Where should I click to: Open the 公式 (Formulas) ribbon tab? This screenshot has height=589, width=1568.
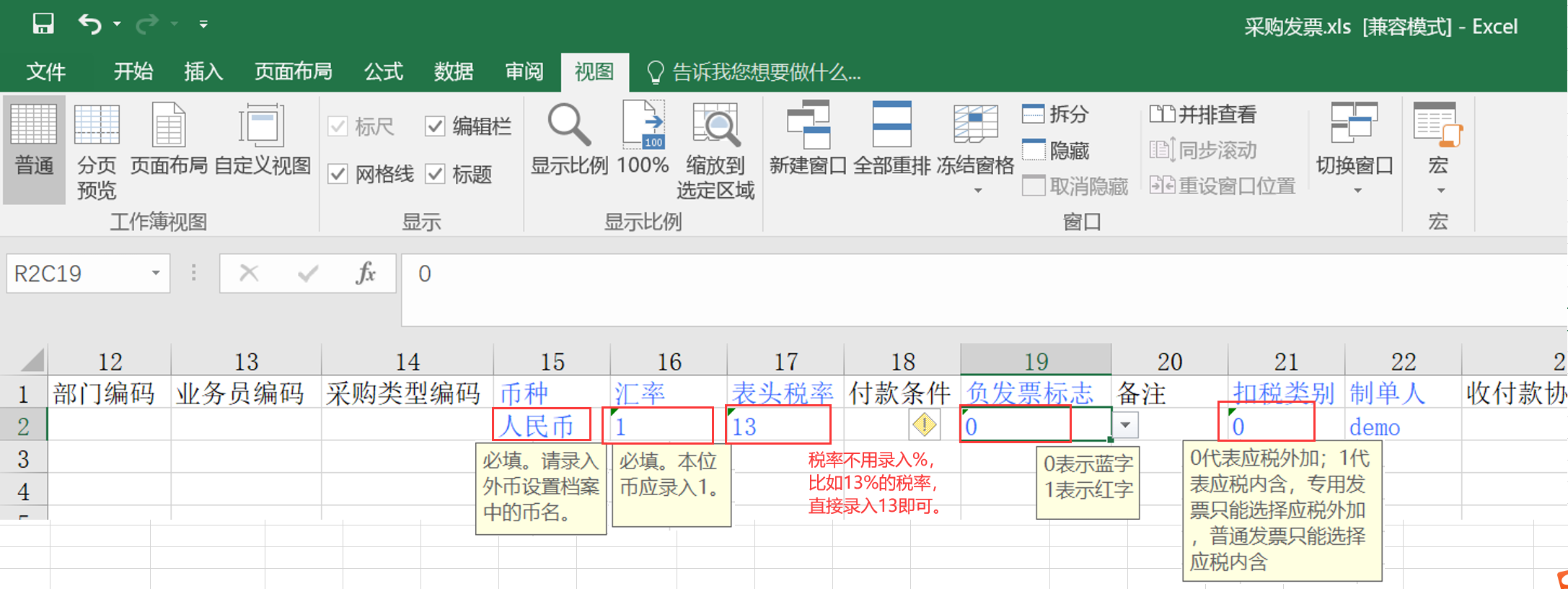pyautogui.click(x=383, y=71)
